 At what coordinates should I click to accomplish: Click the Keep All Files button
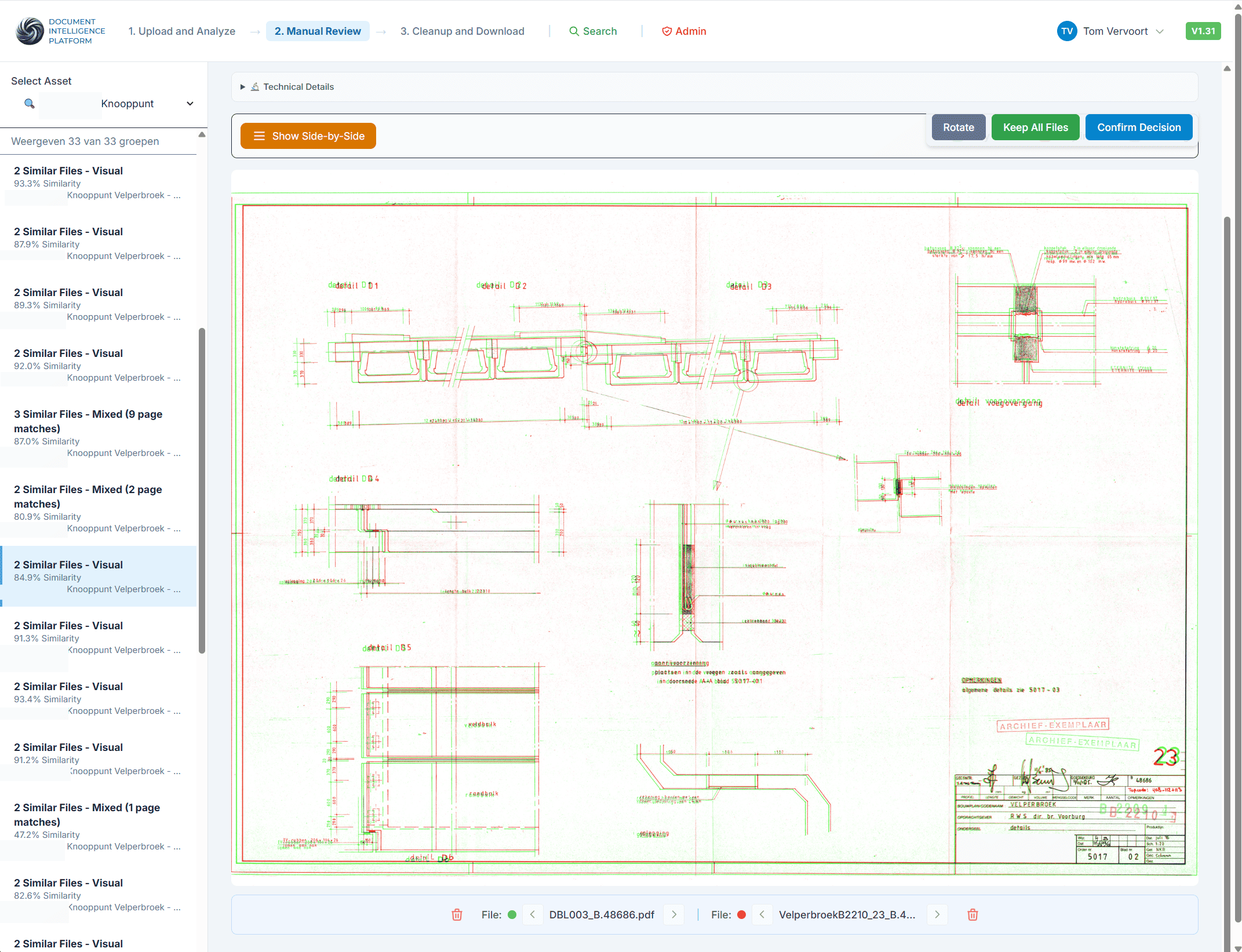pos(1035,127)
